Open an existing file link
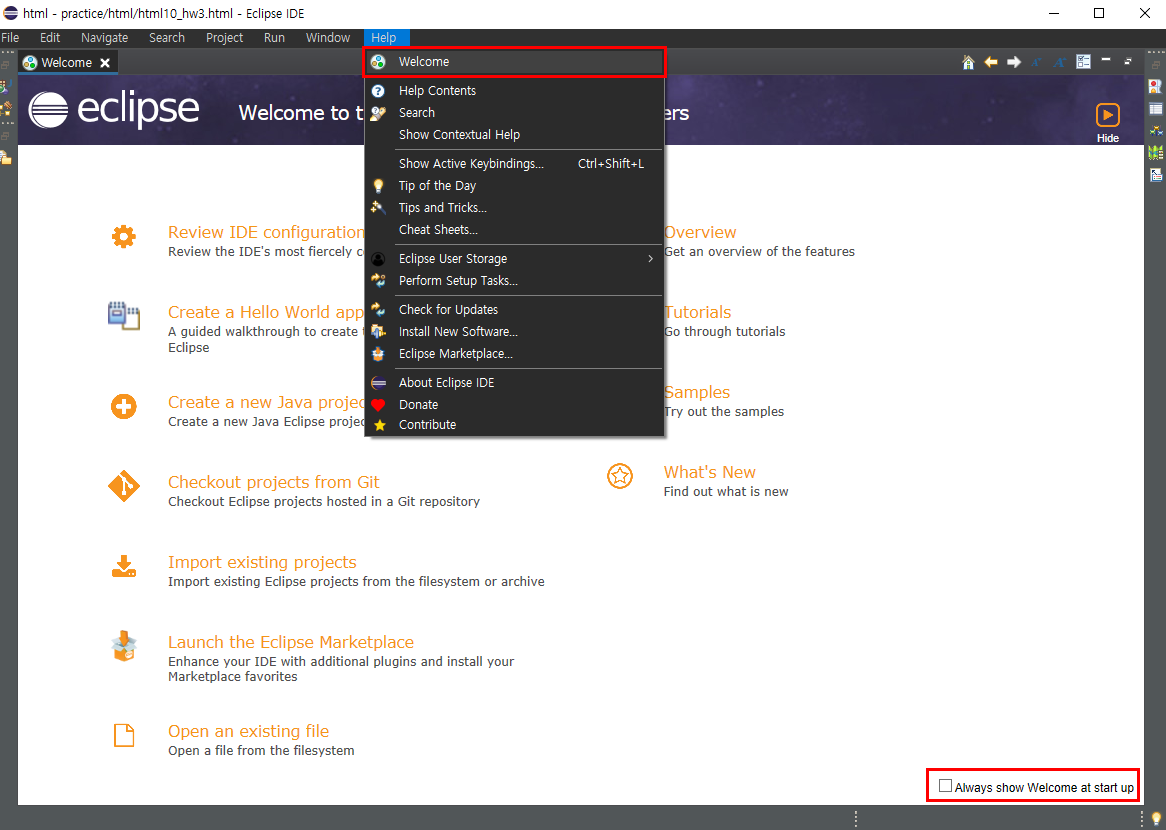1166x830 pixels. pyautogui.click(x=248, y=731)
